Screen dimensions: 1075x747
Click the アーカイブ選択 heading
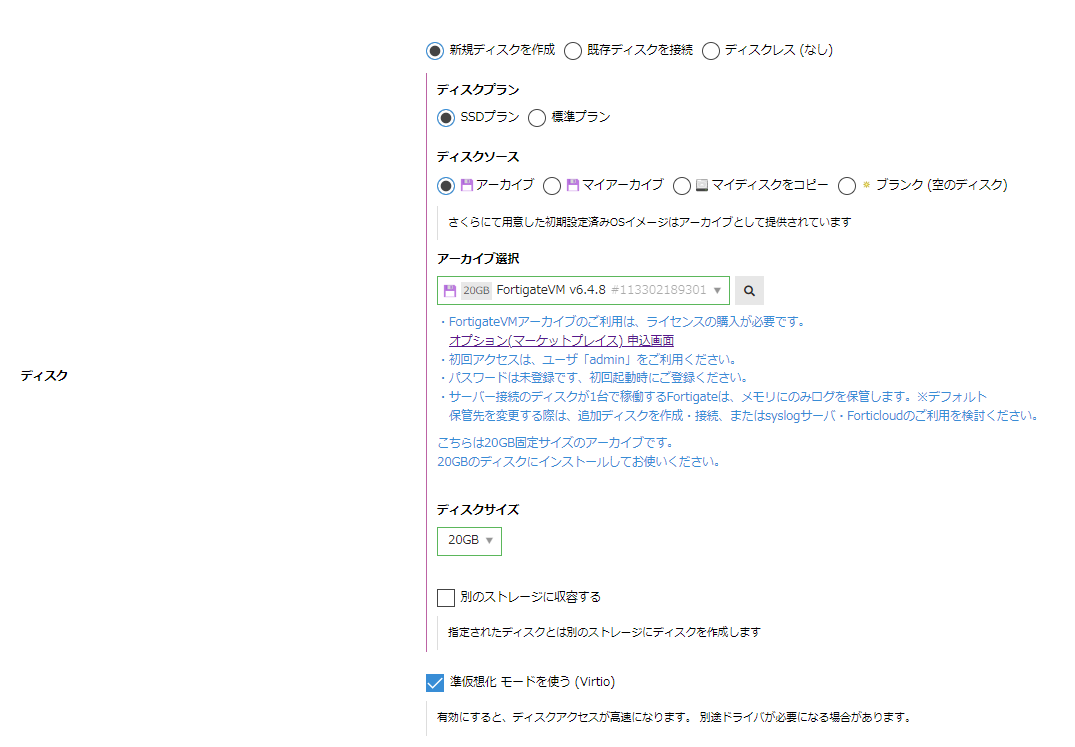(478, 258)
